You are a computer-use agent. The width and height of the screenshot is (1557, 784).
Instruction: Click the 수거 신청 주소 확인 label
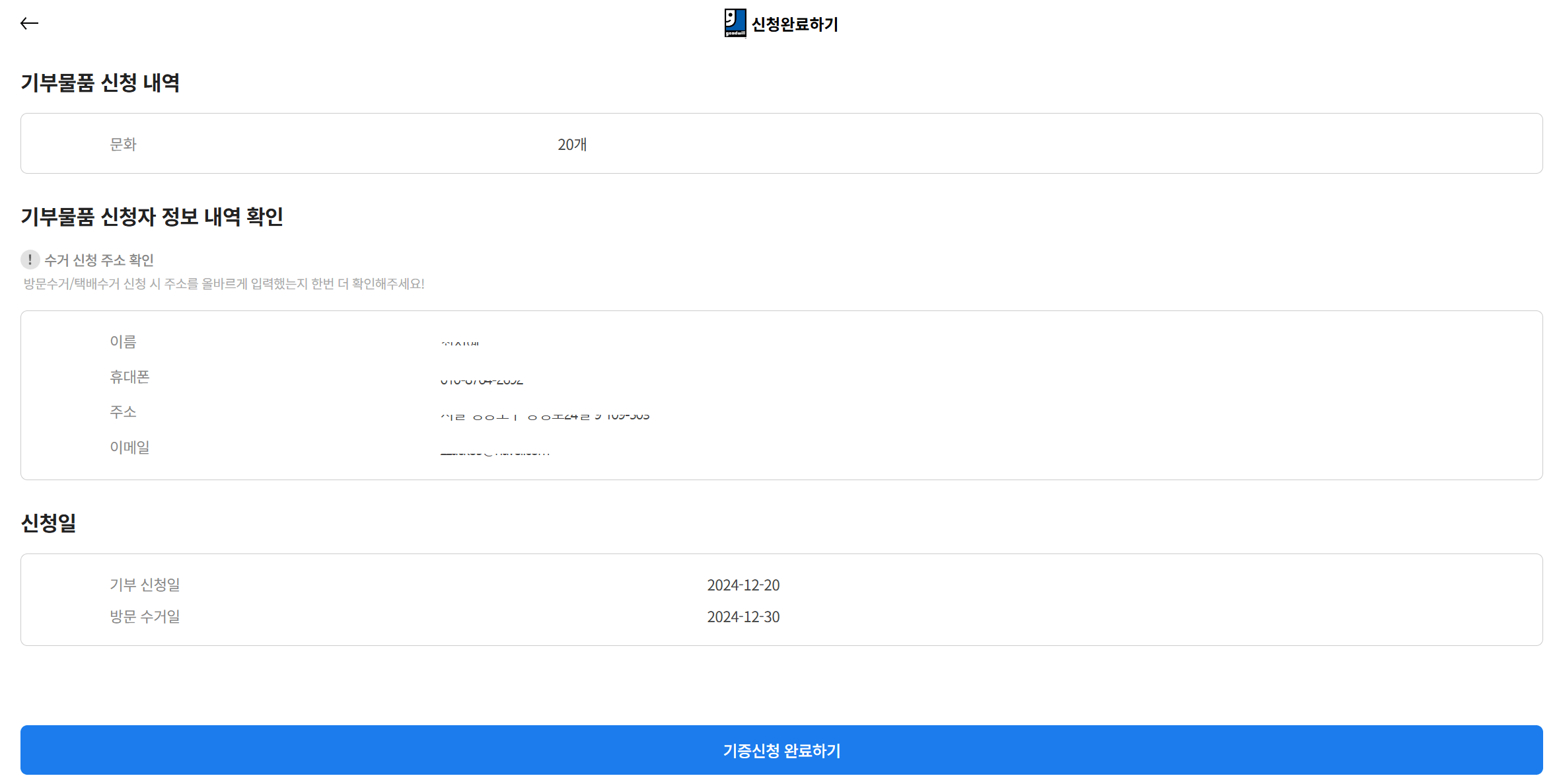pos(99,260)
